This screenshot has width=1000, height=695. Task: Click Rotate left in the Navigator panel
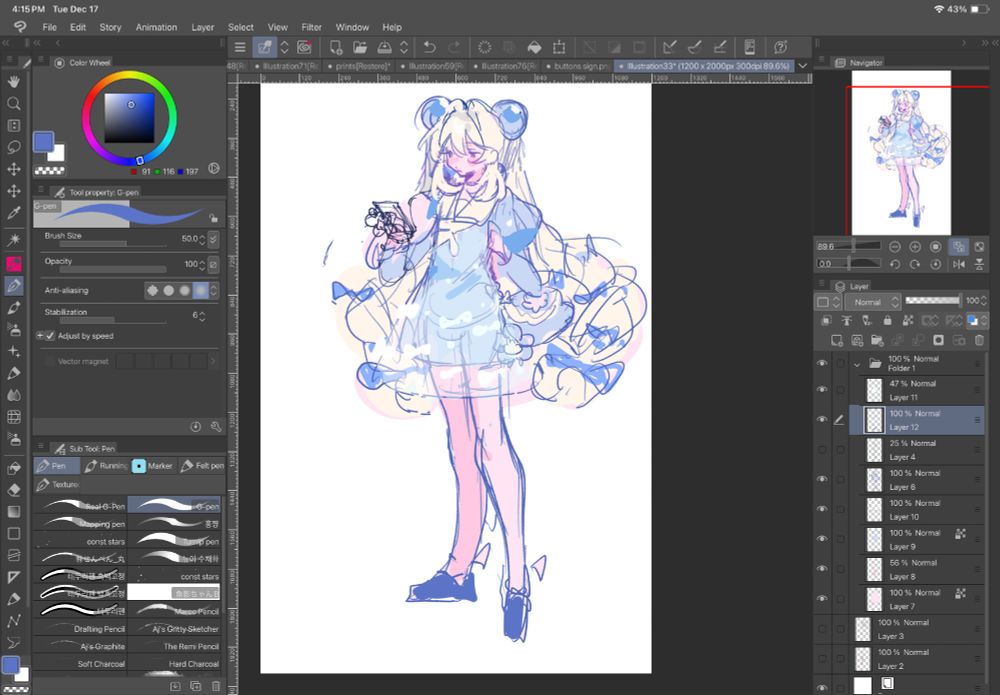(x=895, y=264)
